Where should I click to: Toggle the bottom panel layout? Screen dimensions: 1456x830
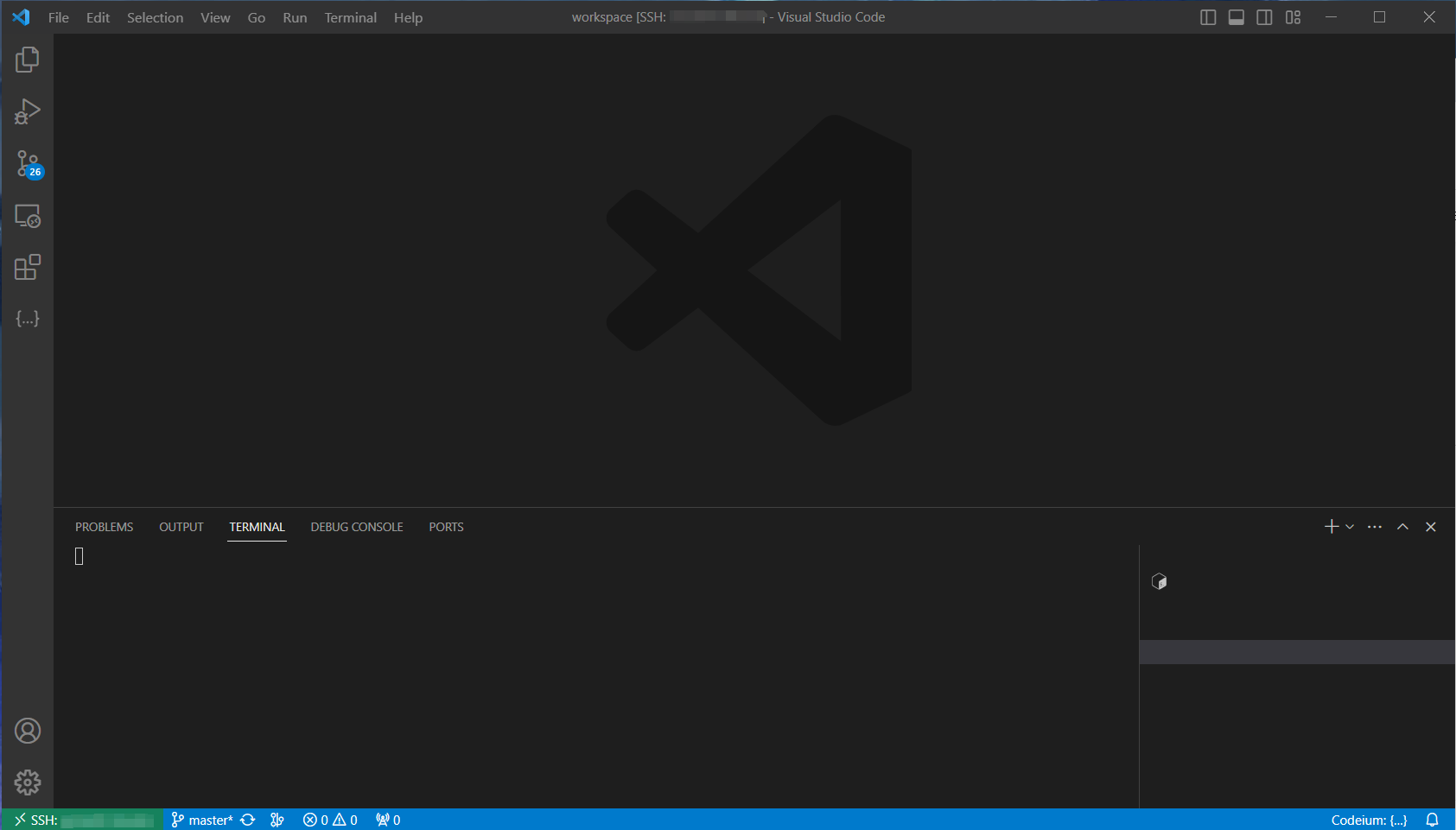(1237, 17)
